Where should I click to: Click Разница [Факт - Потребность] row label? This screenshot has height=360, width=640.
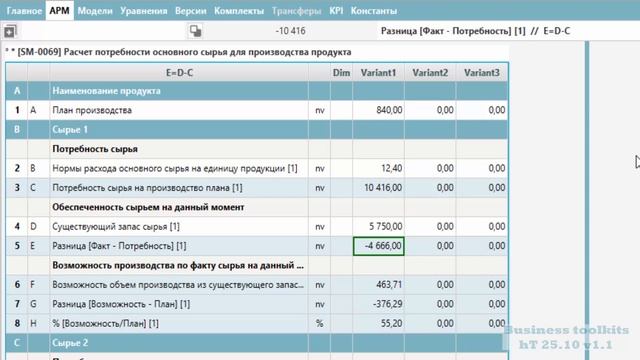(119, 246)
